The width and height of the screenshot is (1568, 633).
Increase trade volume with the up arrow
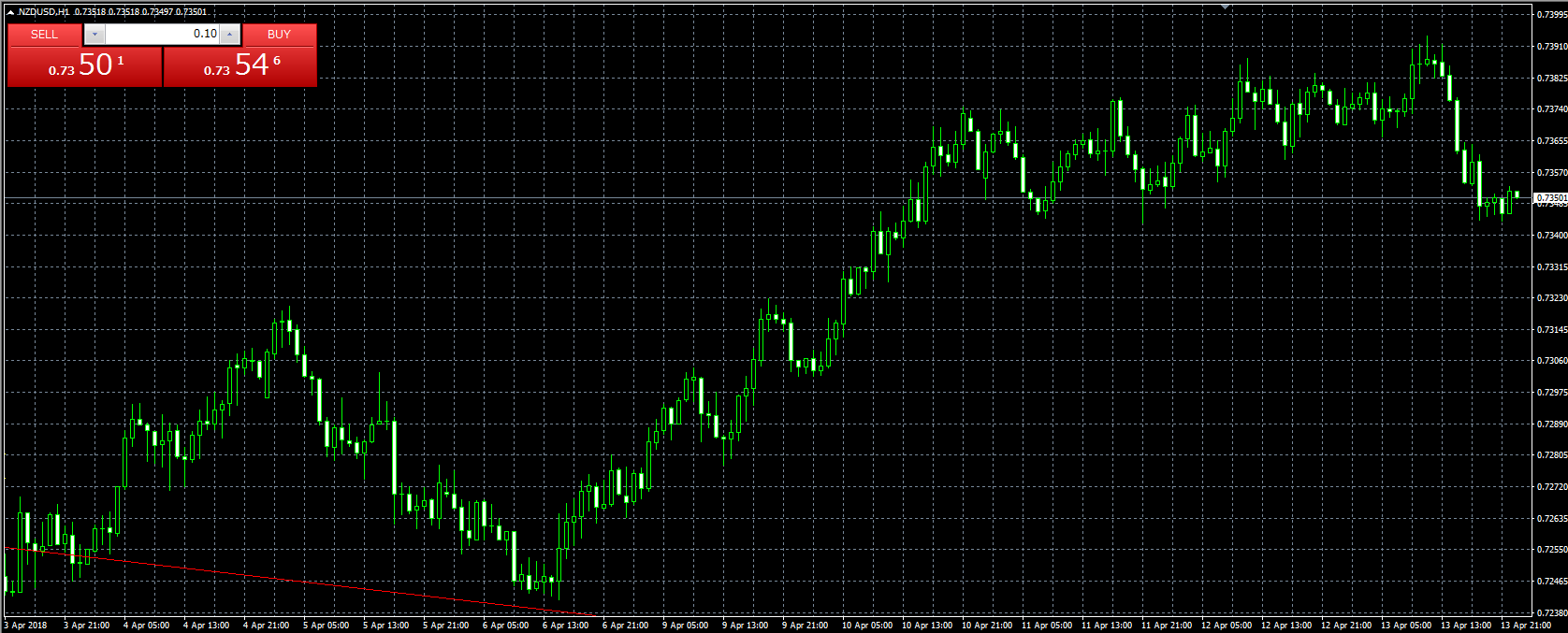230,35
